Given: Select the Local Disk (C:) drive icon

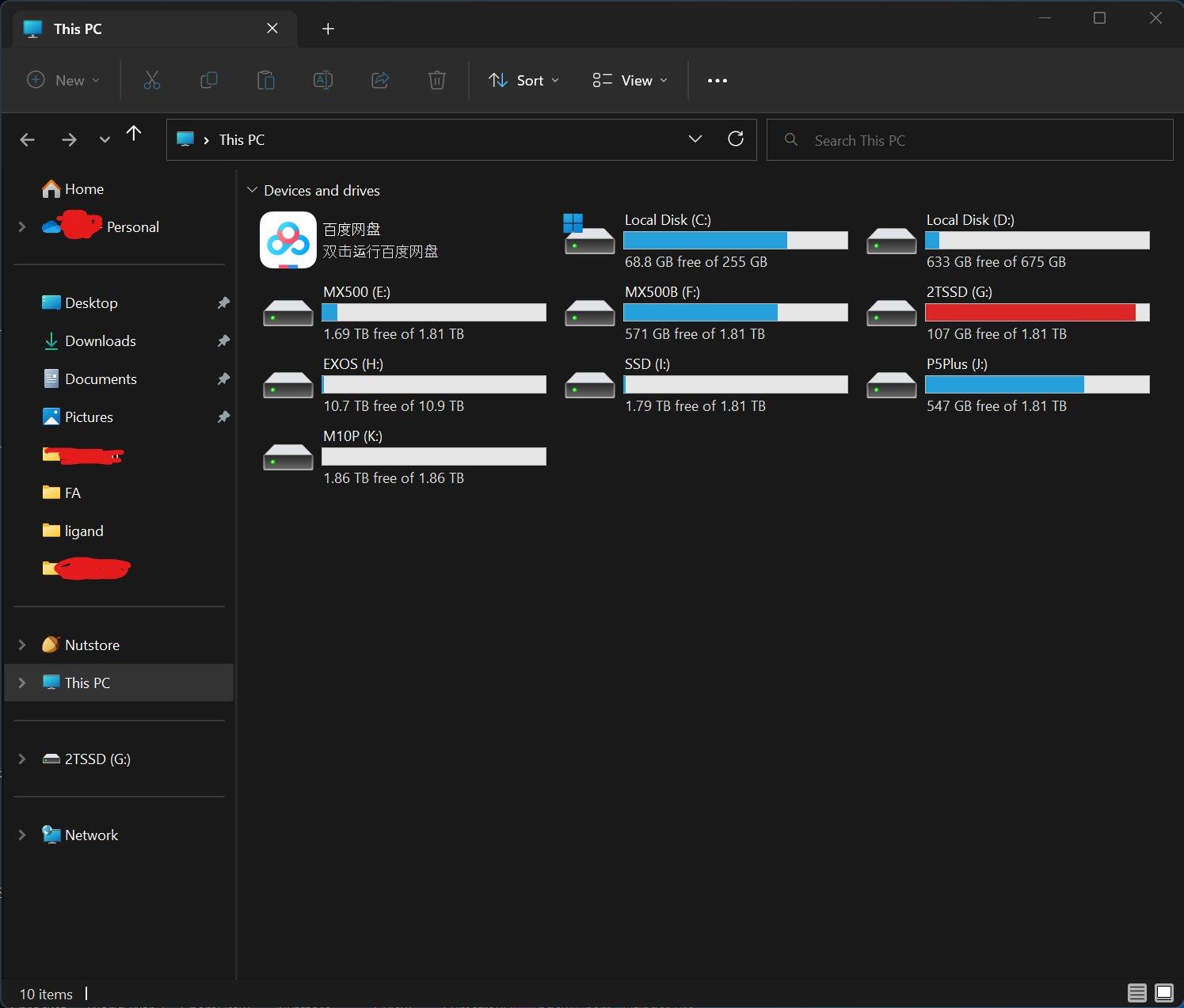Looking at the screenshot, I should click(589, 234).
